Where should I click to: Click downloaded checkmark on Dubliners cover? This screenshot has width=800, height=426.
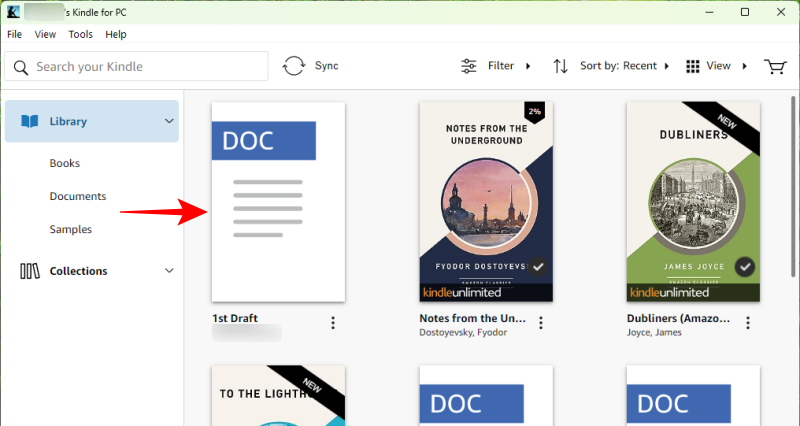[745, 266]
